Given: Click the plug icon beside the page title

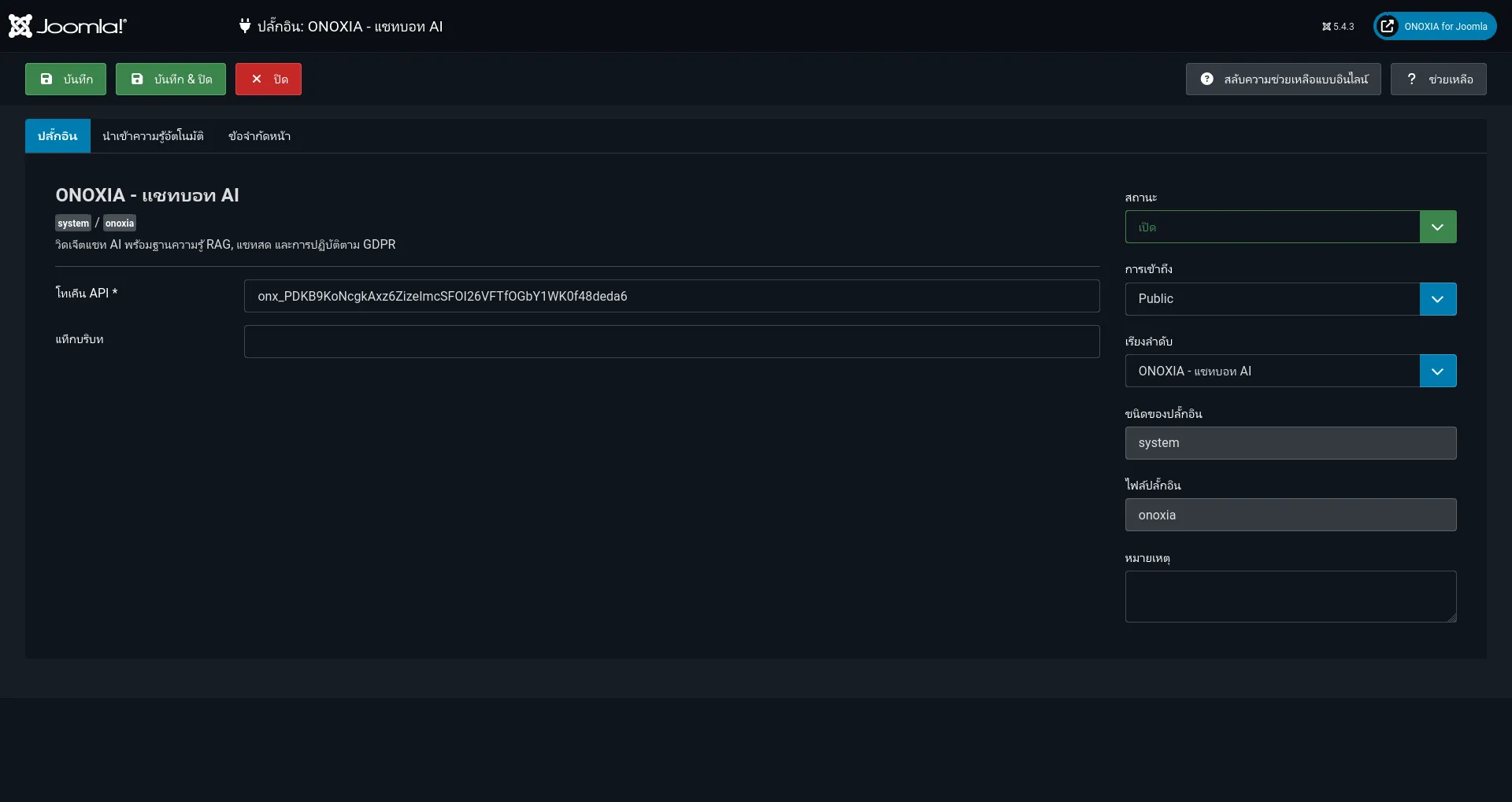Looking at the screenshot, I should (x=245, y=26).
